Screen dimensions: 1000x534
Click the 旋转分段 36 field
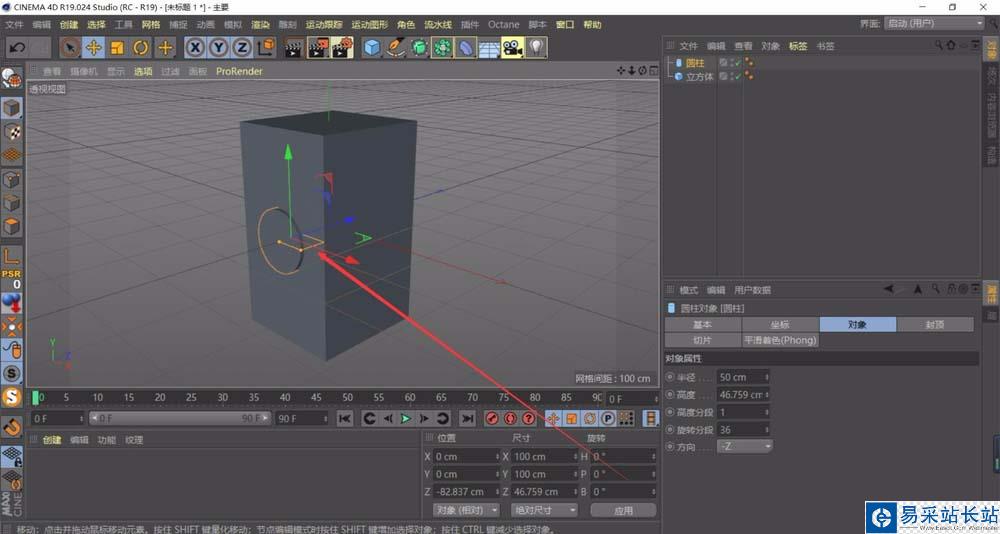742,429
